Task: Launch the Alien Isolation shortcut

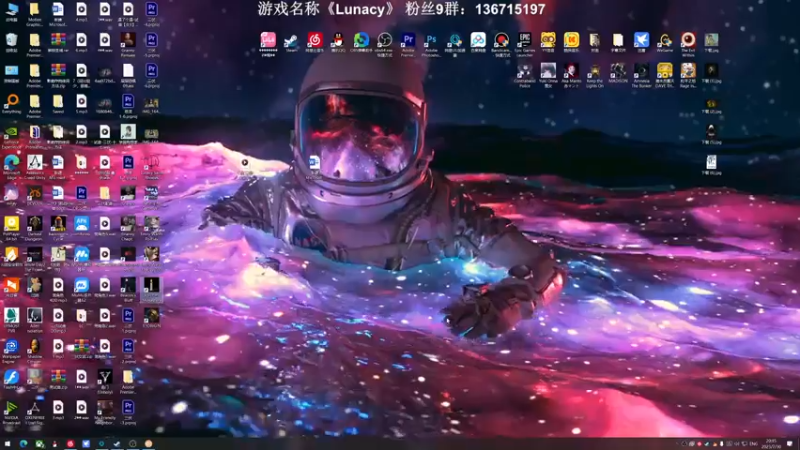Action: [x=35, y=320]
